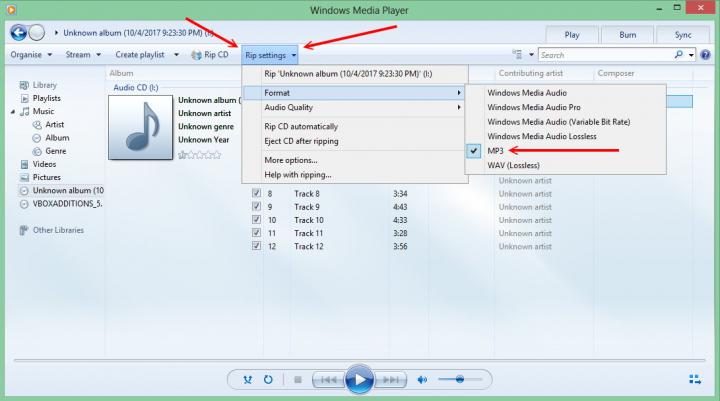
Task: Click the Windows Media Player title icon
Action: [11, 9]
